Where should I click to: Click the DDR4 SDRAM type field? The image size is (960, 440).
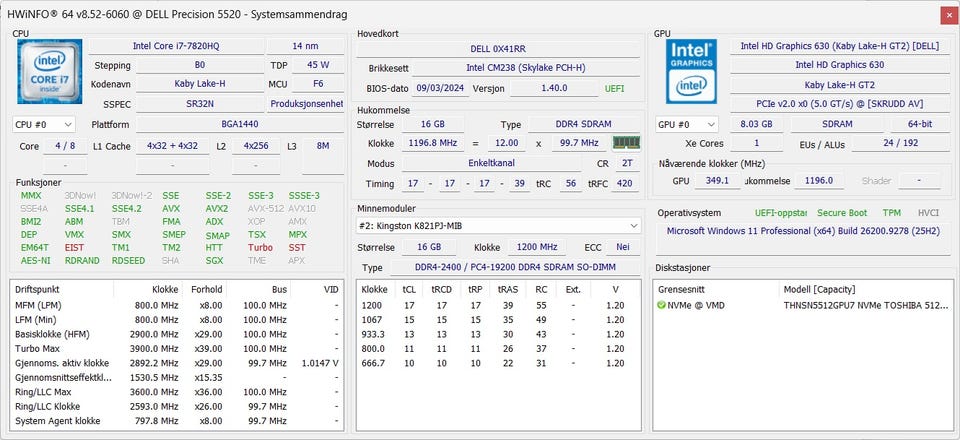583,124
